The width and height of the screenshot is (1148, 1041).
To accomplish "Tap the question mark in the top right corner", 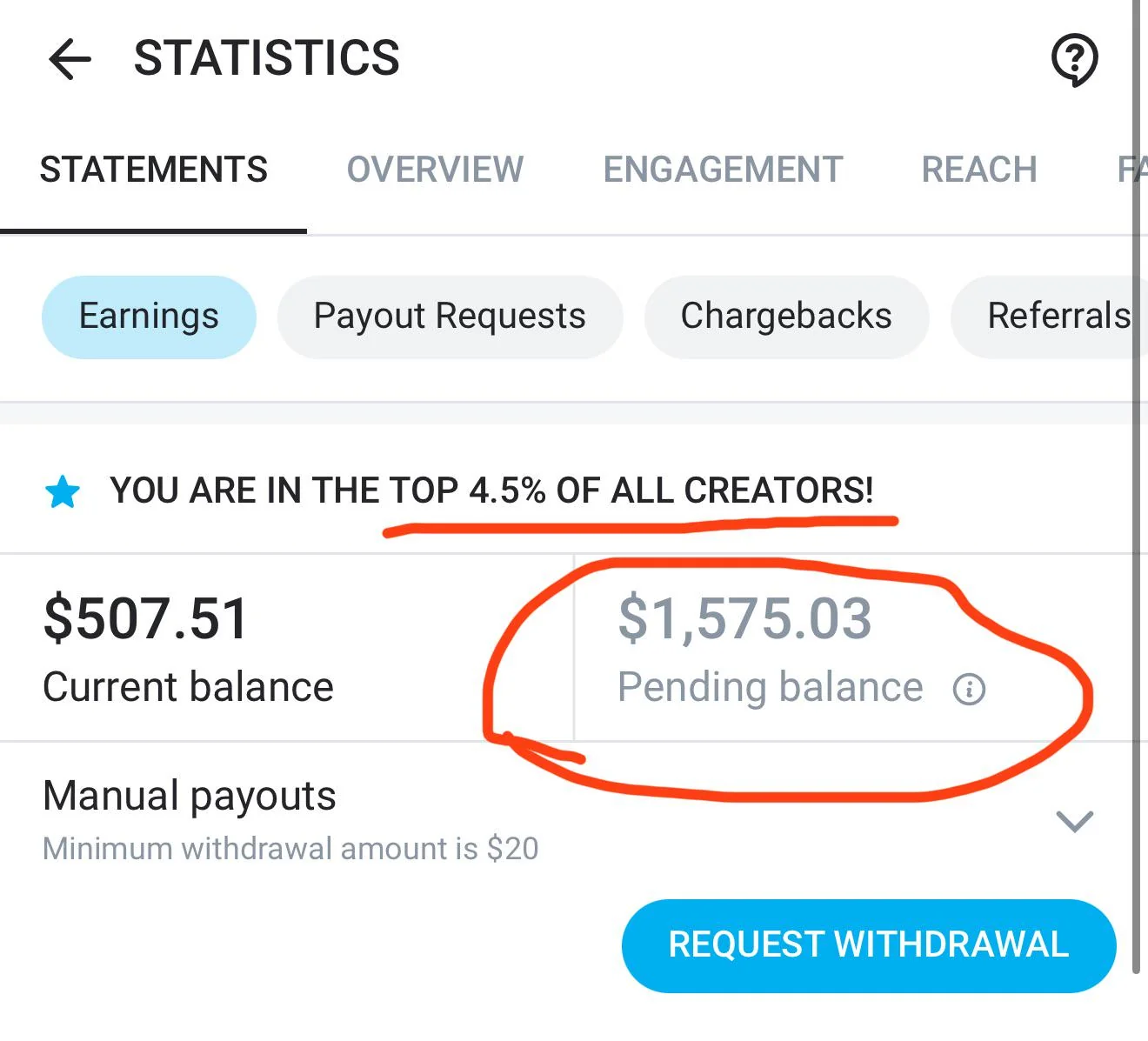I will click(x=1075, y=59).
